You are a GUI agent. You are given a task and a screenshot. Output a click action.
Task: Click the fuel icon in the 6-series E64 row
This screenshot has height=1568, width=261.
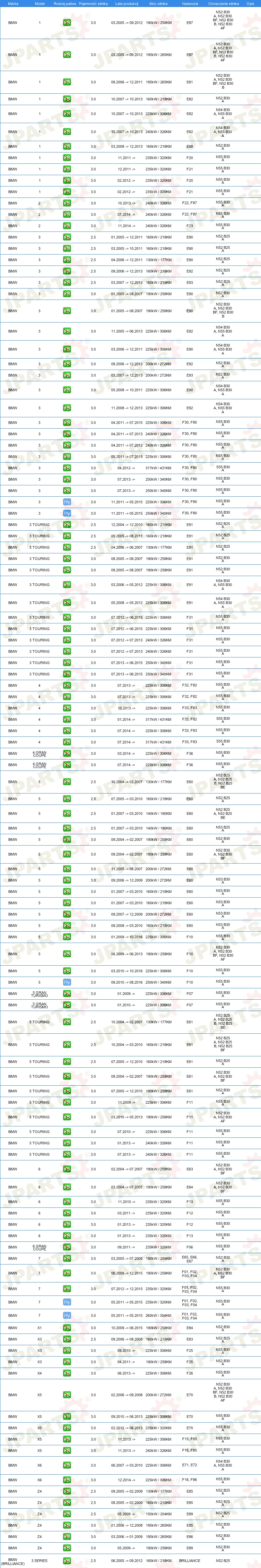67,1187
